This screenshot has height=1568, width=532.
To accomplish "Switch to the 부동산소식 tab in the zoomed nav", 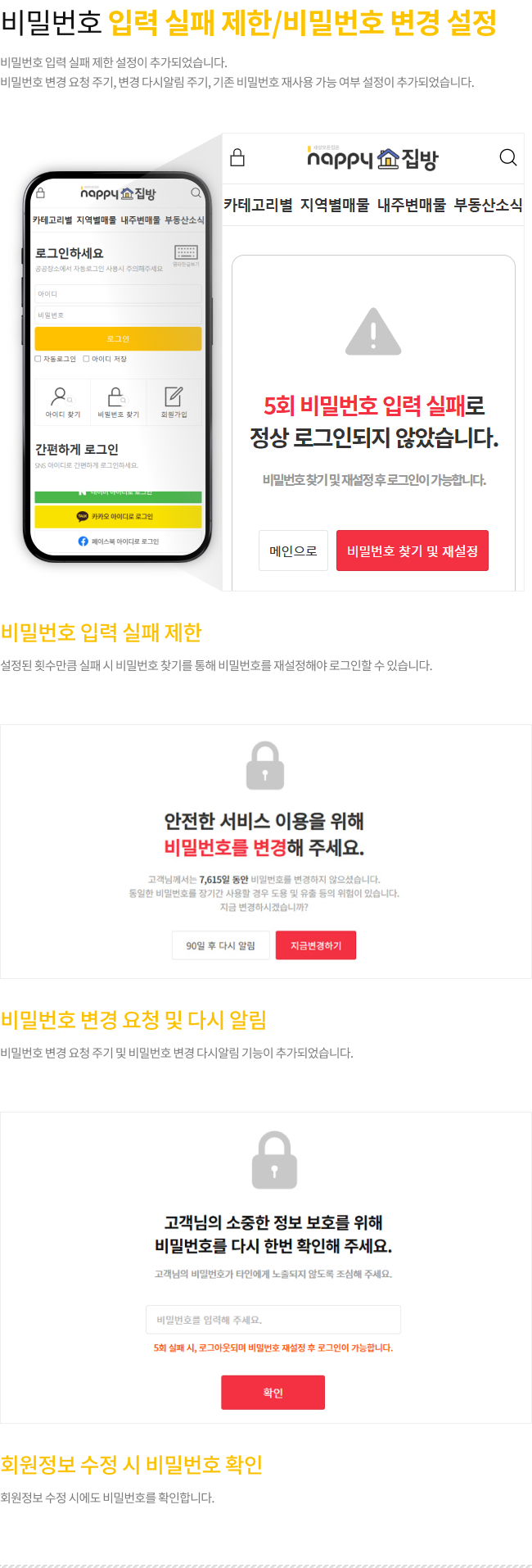I will click(x=488, y=205).
